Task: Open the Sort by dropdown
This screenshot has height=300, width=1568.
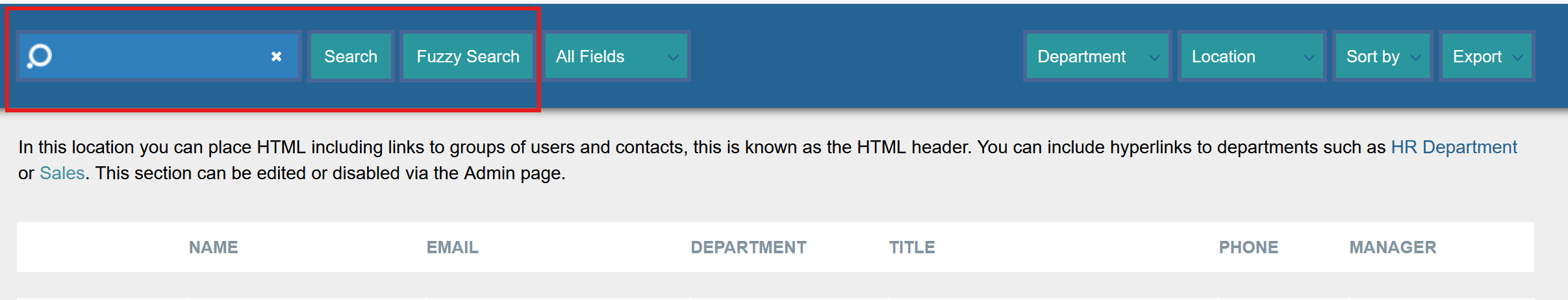Action: coord(1382,56)
